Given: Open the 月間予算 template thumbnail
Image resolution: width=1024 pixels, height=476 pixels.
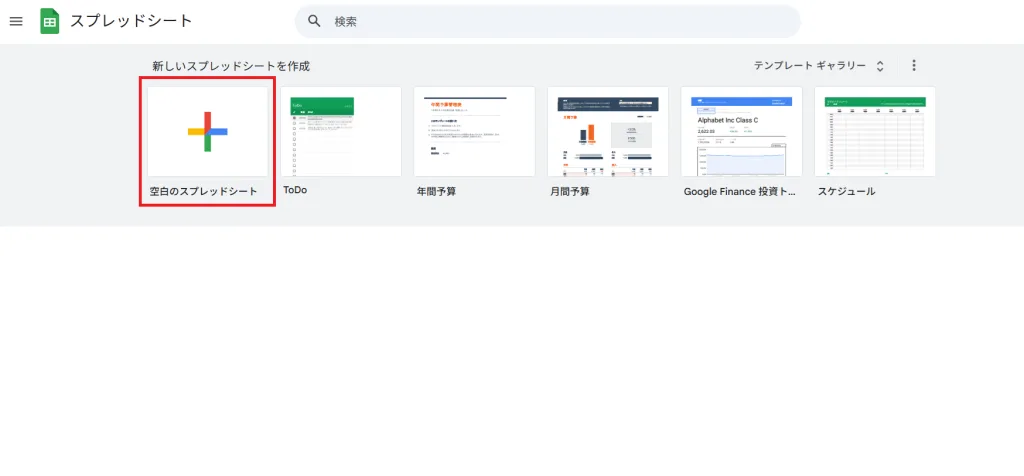Looking at the screenshot, I should click(x=607, y=131).
